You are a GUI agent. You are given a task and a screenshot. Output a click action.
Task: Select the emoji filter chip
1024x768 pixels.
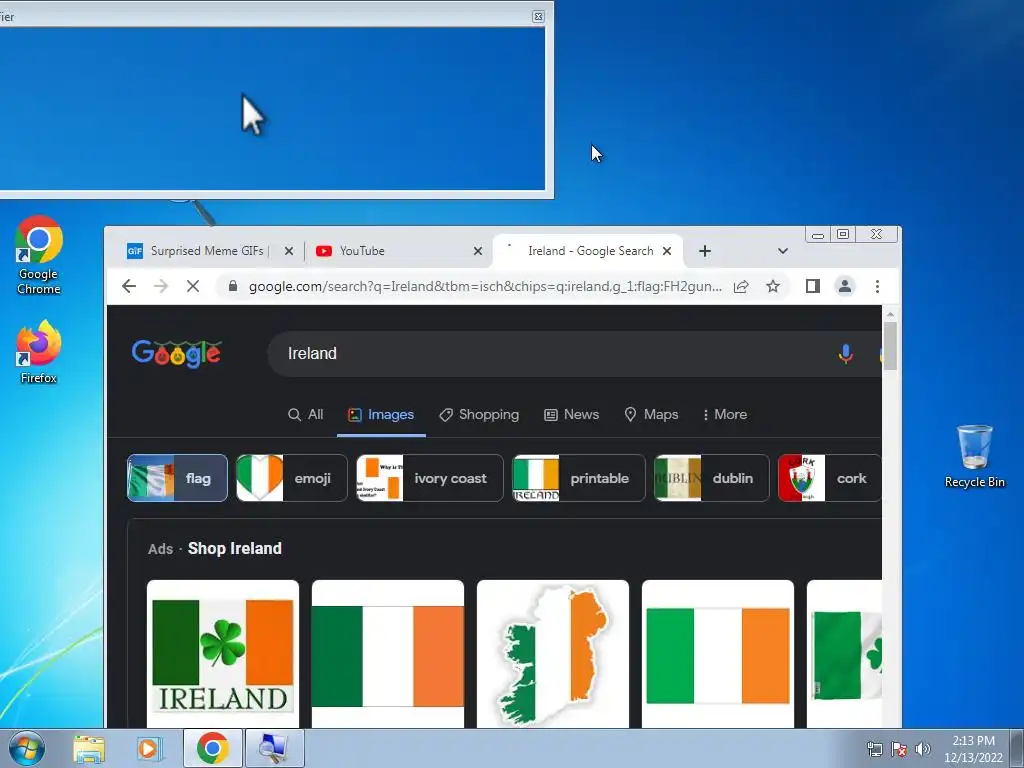292,478
